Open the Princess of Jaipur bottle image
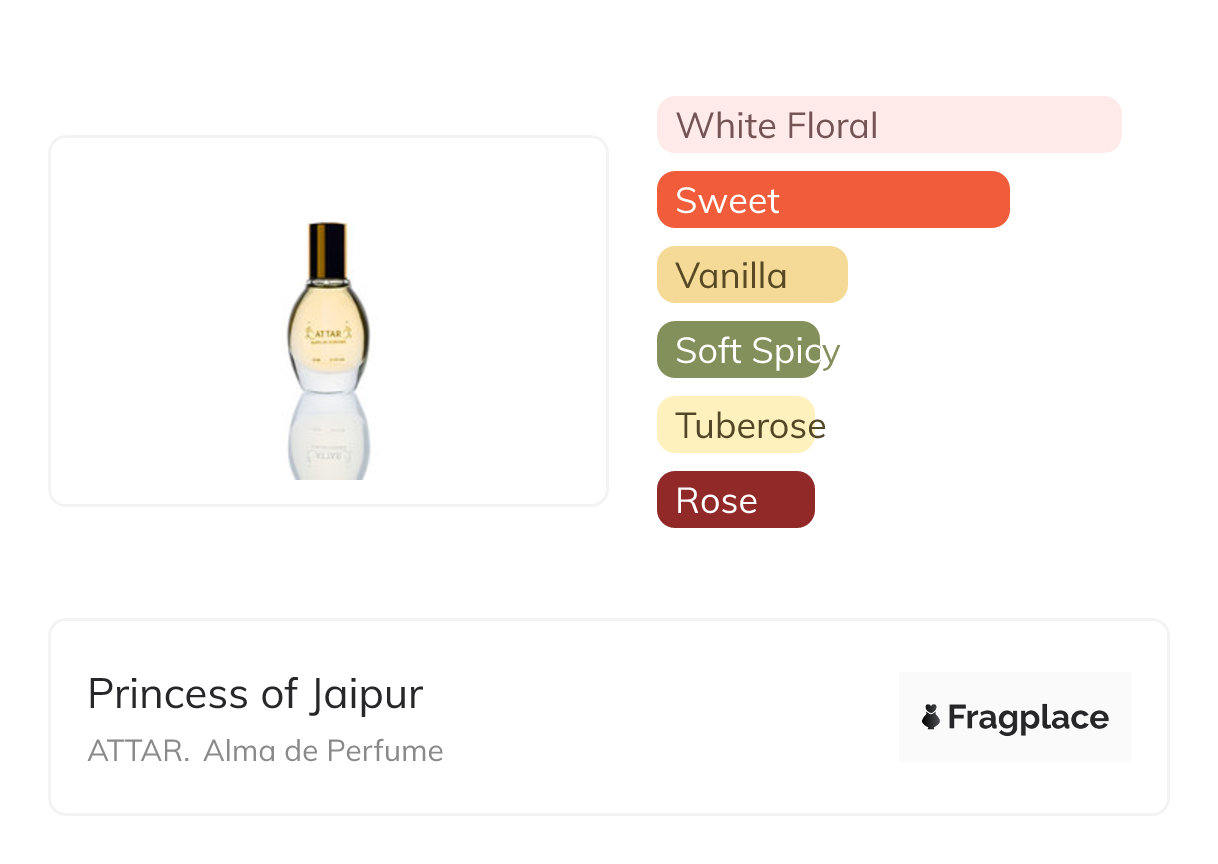The height and width of the screenshot is (864, 1218). [x=328, y=320]
